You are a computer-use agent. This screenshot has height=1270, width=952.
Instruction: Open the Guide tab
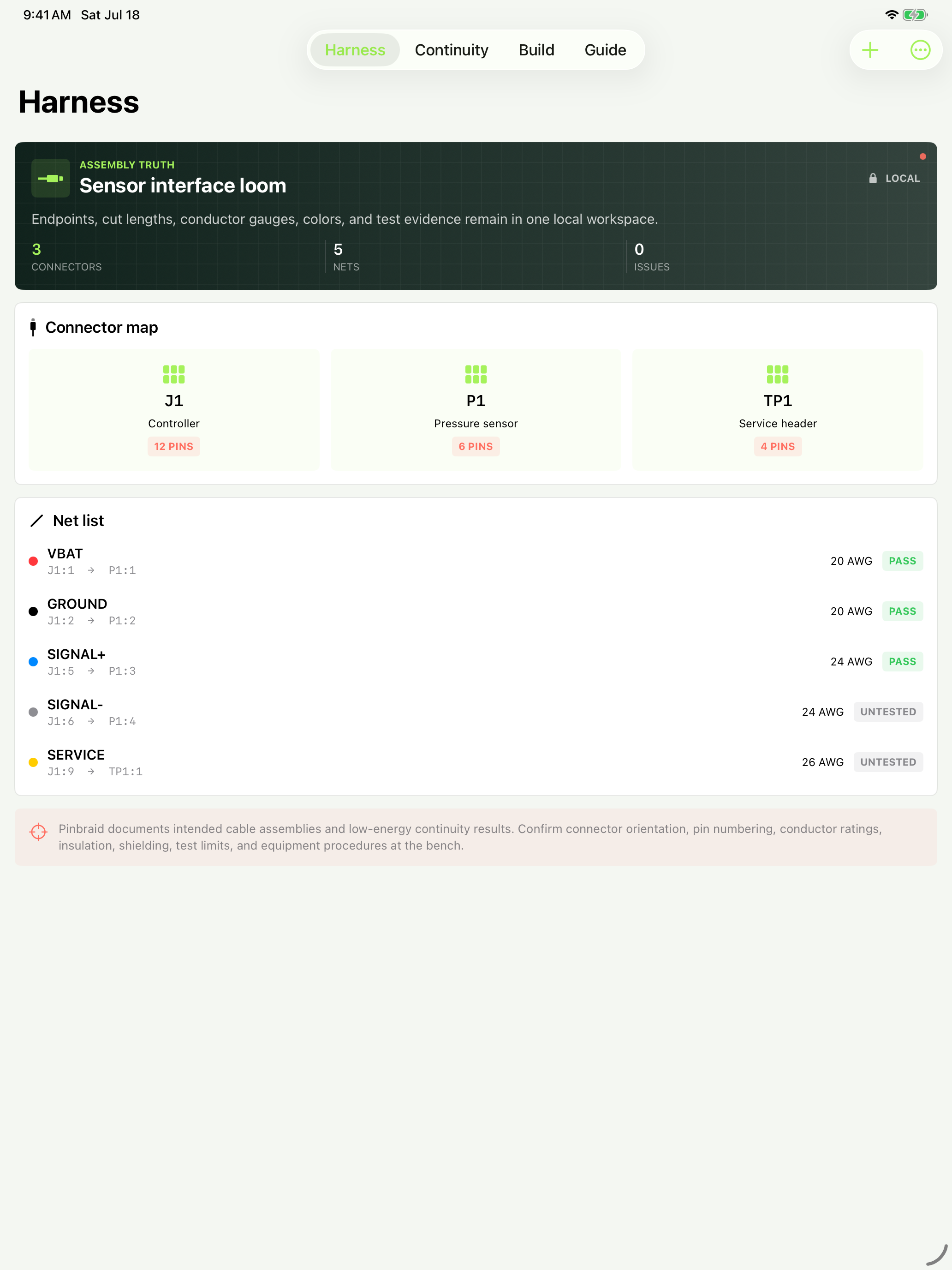[x=605, y=50]
